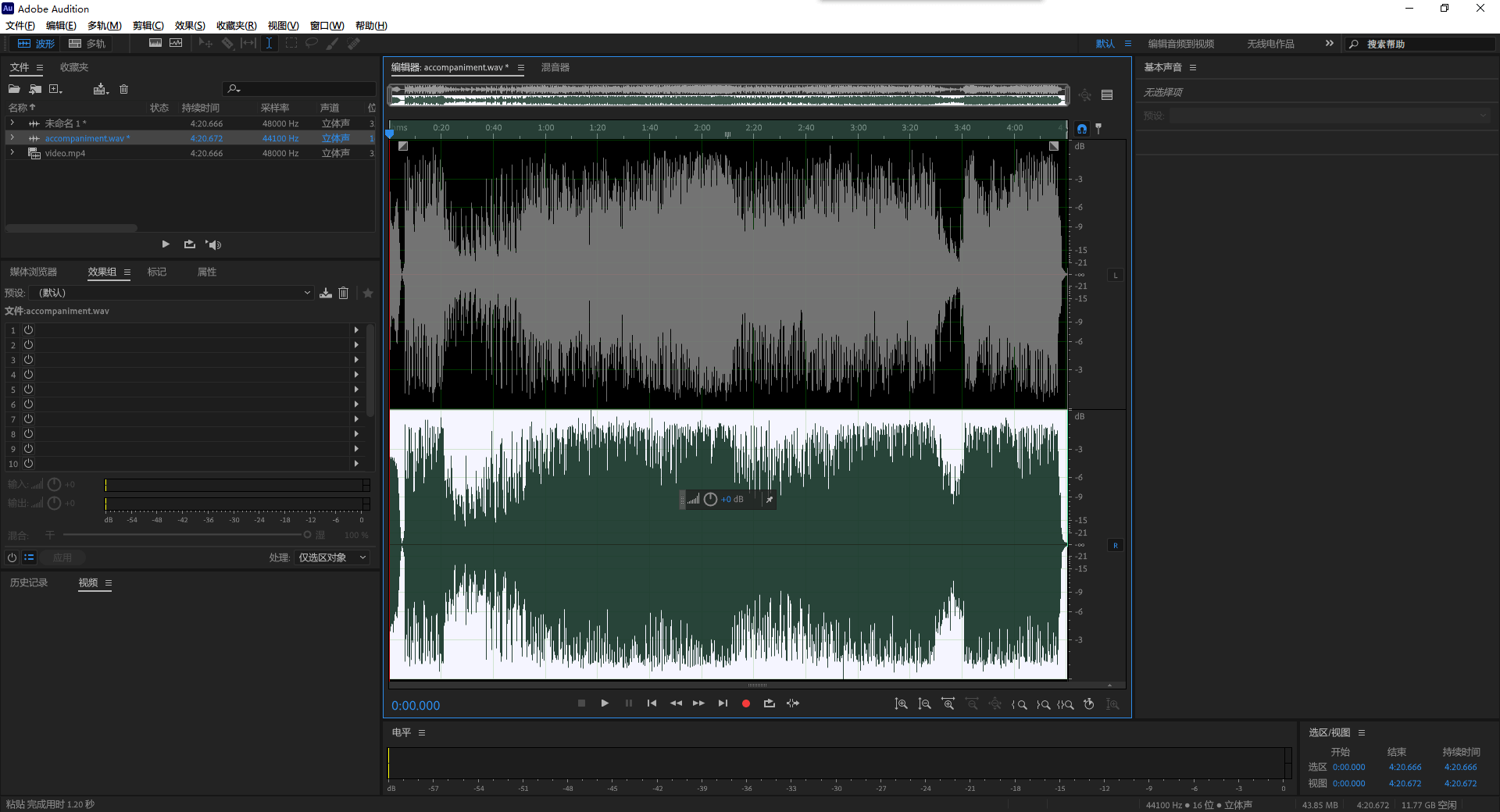
Task: Expand the video.mp4 file entry
Action: (12, 153)
